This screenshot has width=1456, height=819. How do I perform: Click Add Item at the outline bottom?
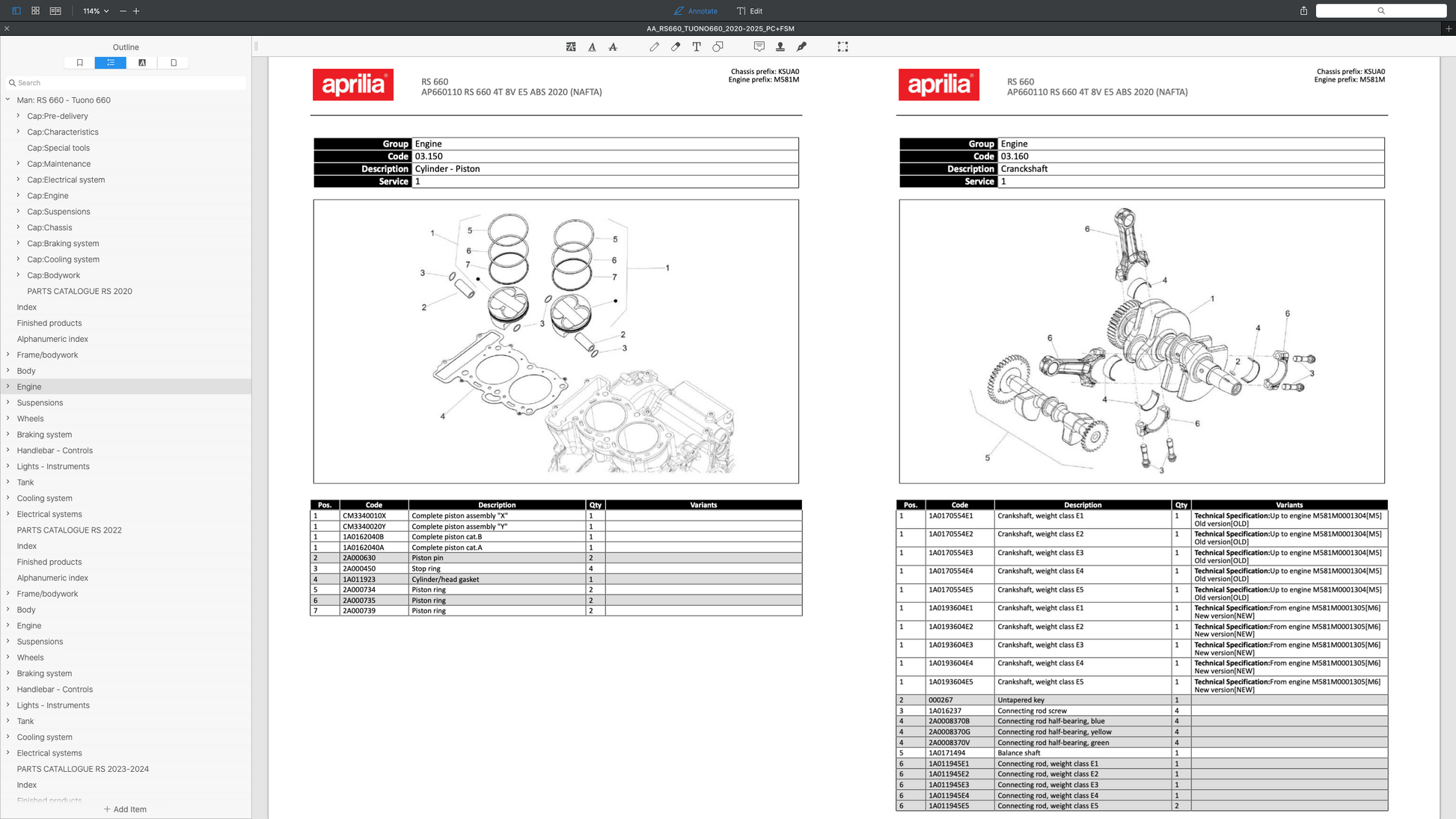pos(125,809)
